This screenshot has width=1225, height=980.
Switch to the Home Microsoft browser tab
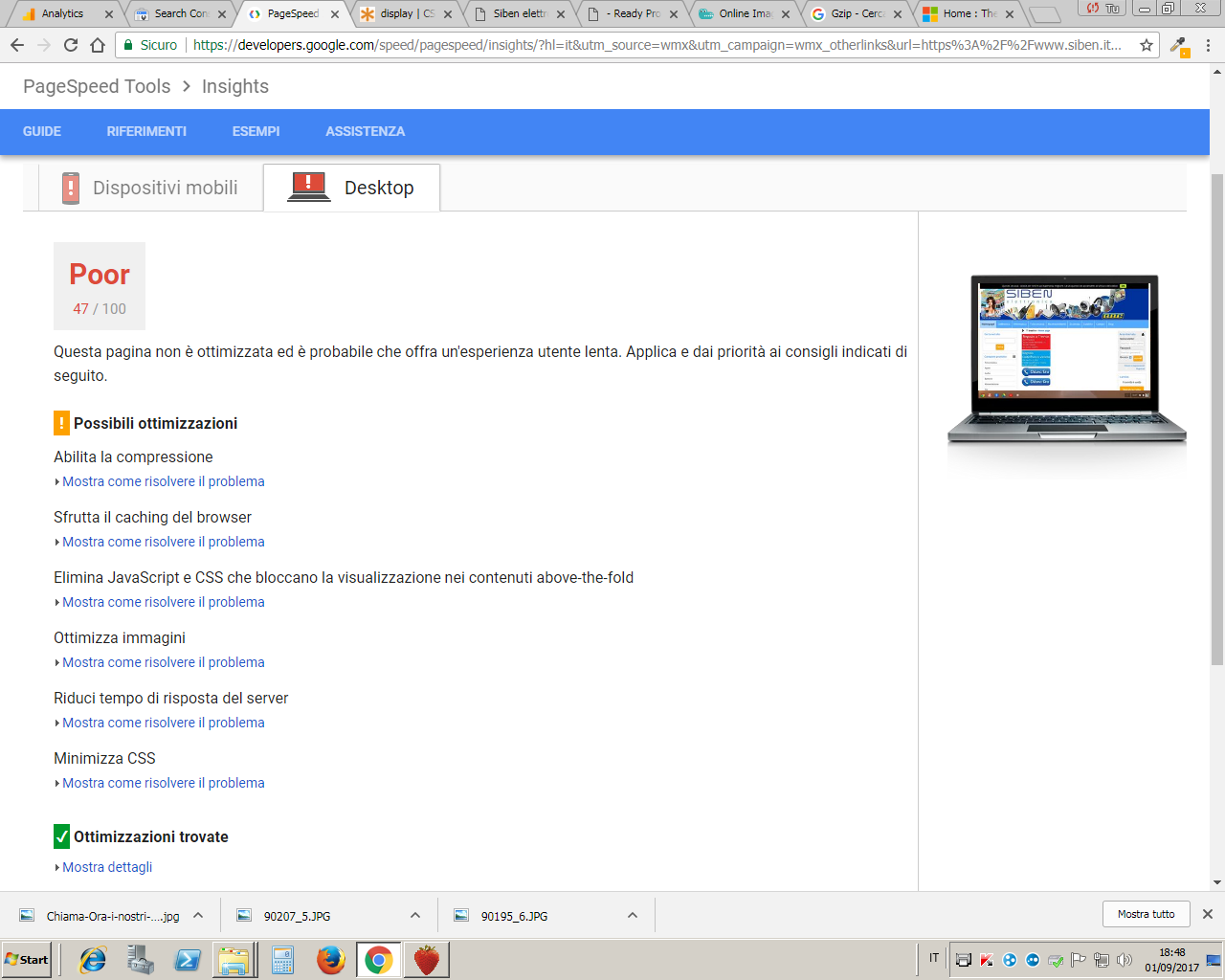tap(969, 13)
